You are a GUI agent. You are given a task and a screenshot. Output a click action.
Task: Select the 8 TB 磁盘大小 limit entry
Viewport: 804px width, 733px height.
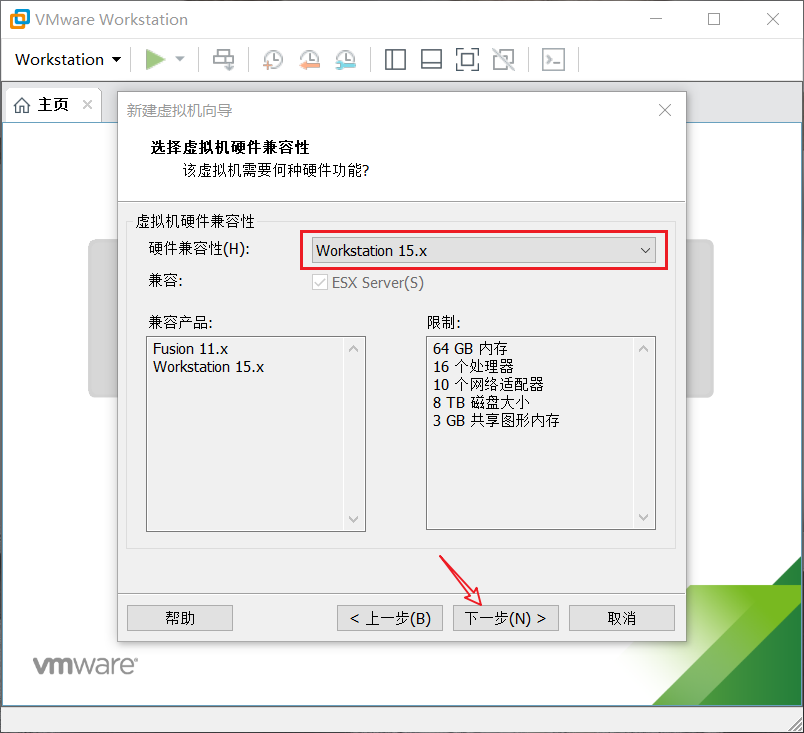[481, 402]
